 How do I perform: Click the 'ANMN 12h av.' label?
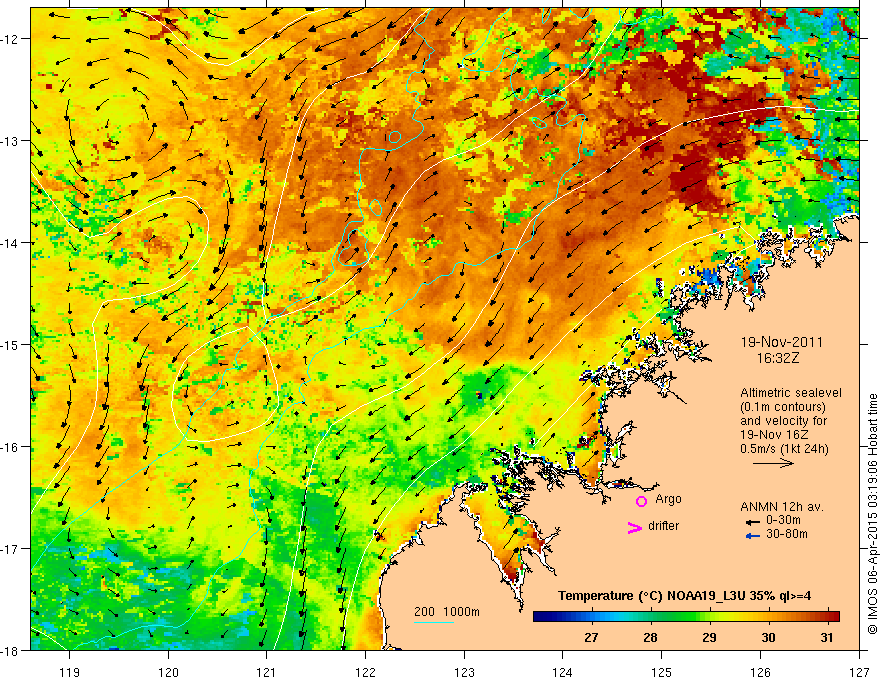[782, 507]
